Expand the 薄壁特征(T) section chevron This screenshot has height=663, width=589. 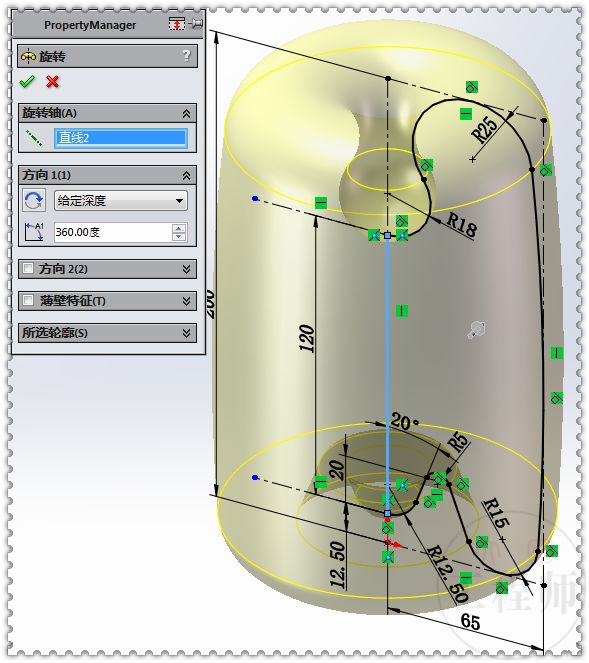pos(186,301)
